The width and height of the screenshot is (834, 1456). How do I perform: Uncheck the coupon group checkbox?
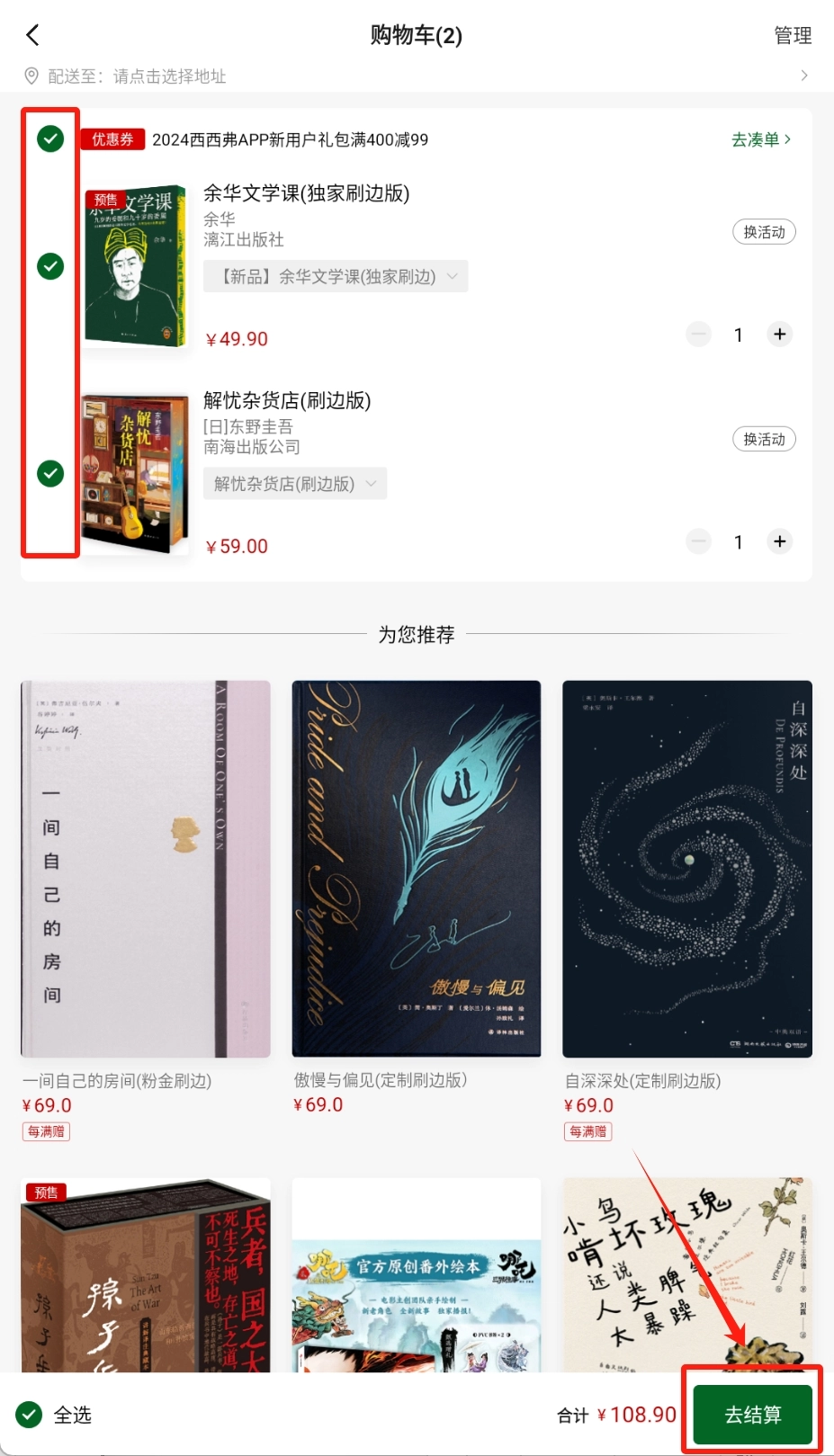click(x=50, y=138)
